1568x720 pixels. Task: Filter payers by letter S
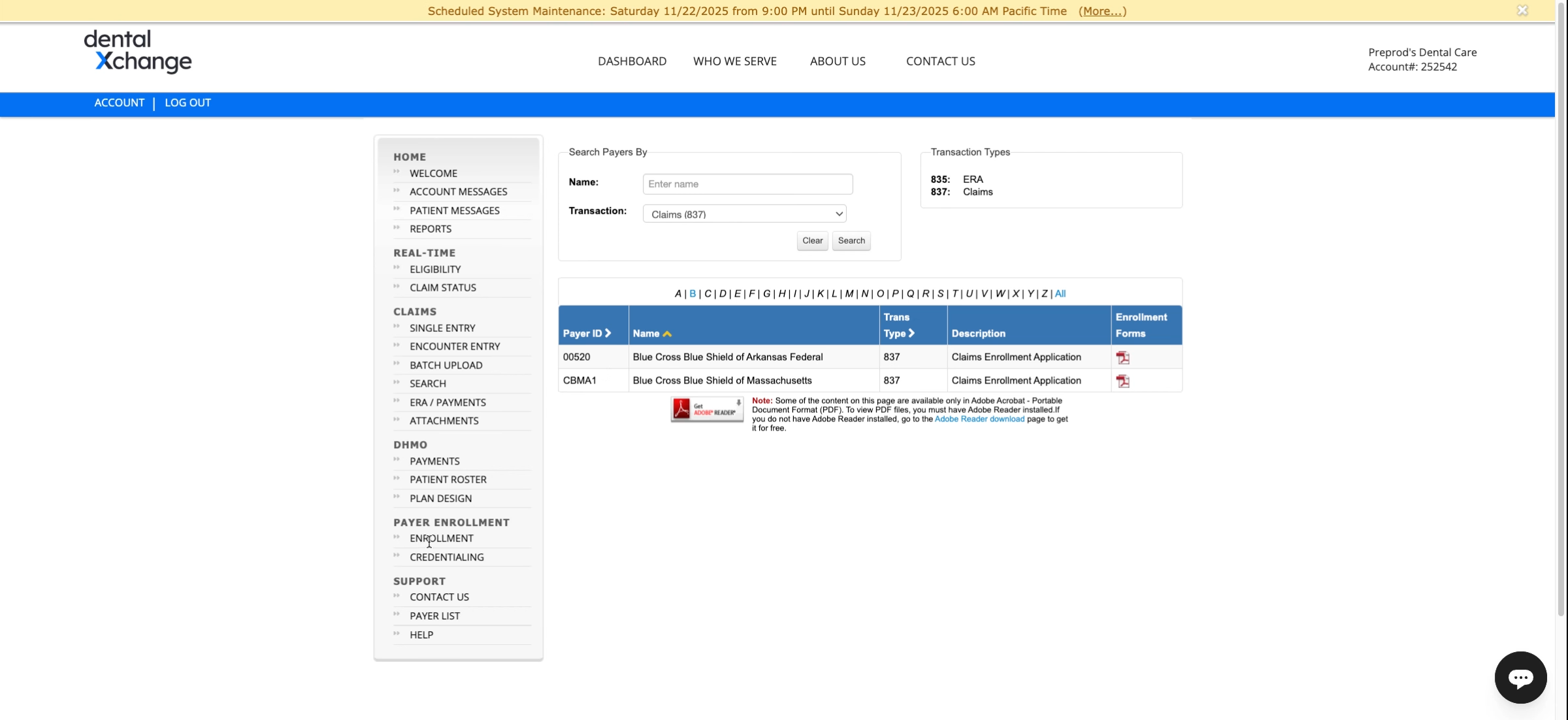(x=940, y=294)
